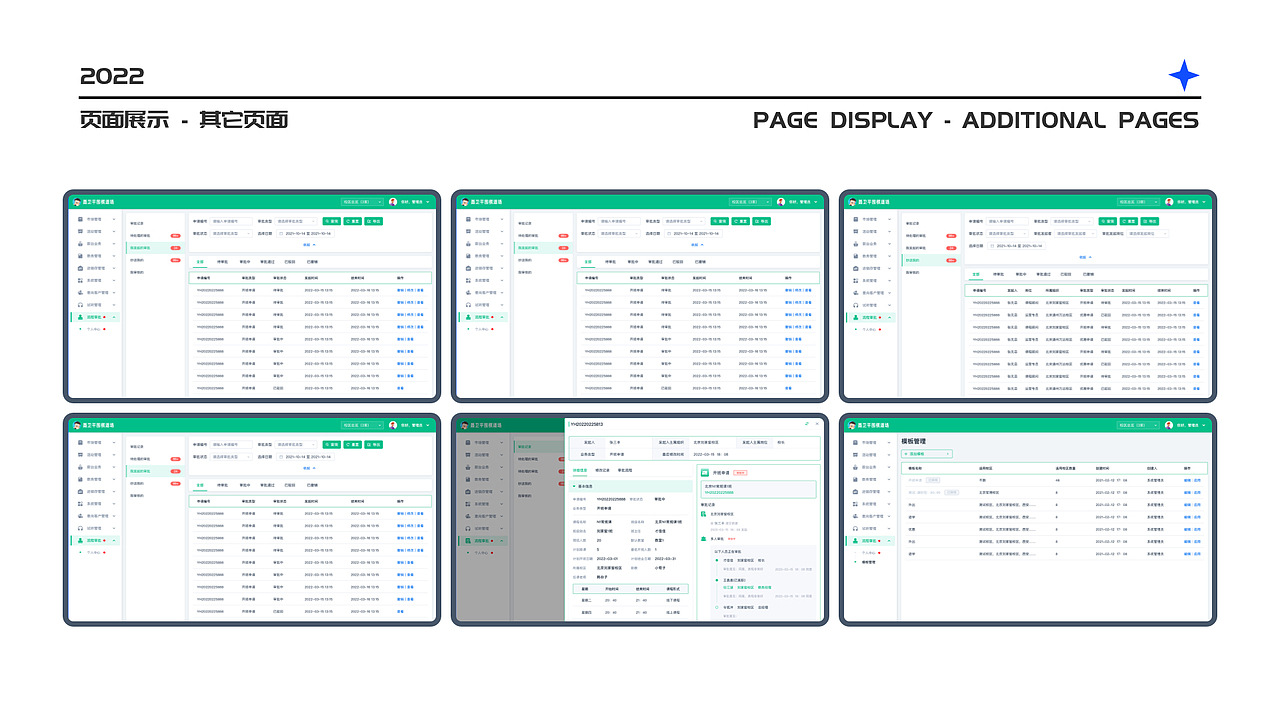Close the YH20220225813 detail dialog
Screen dimensions: 1280x720
817,424
